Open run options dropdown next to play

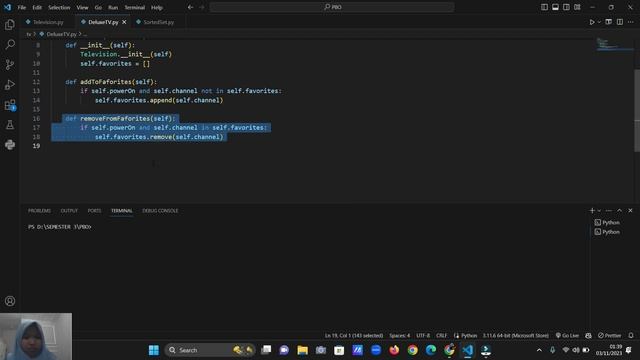click(599, 22)
